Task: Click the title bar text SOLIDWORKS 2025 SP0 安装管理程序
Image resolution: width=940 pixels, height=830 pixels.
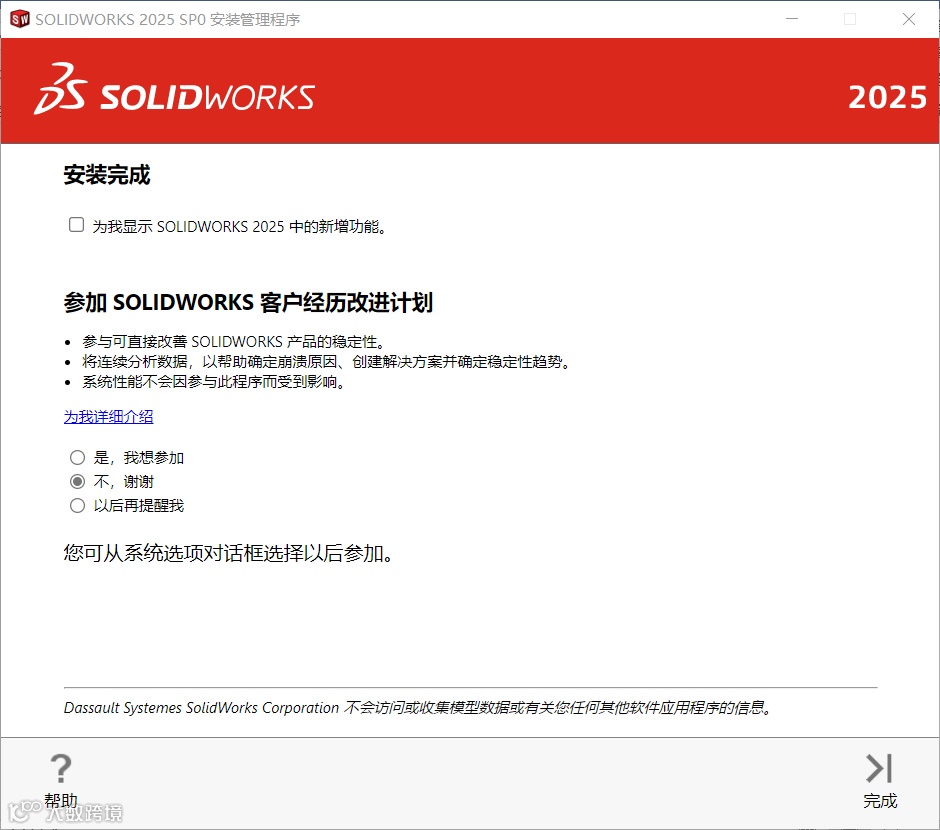Action: click(x=168, y=20)
